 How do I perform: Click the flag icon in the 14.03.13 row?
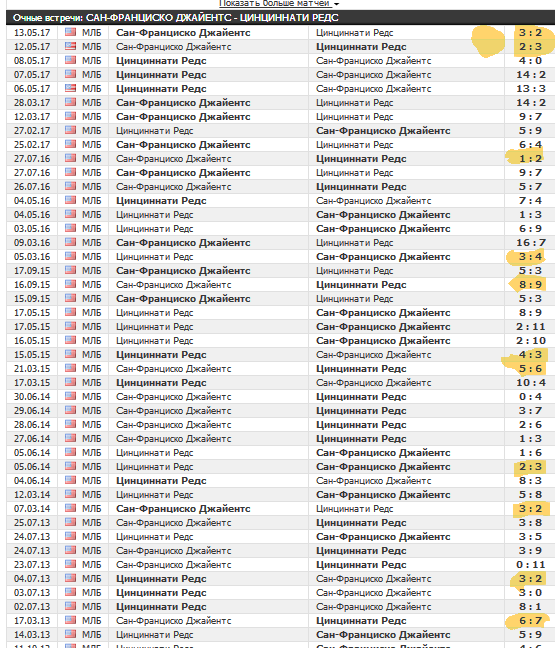pyautogui.click(x=71, y=634)
